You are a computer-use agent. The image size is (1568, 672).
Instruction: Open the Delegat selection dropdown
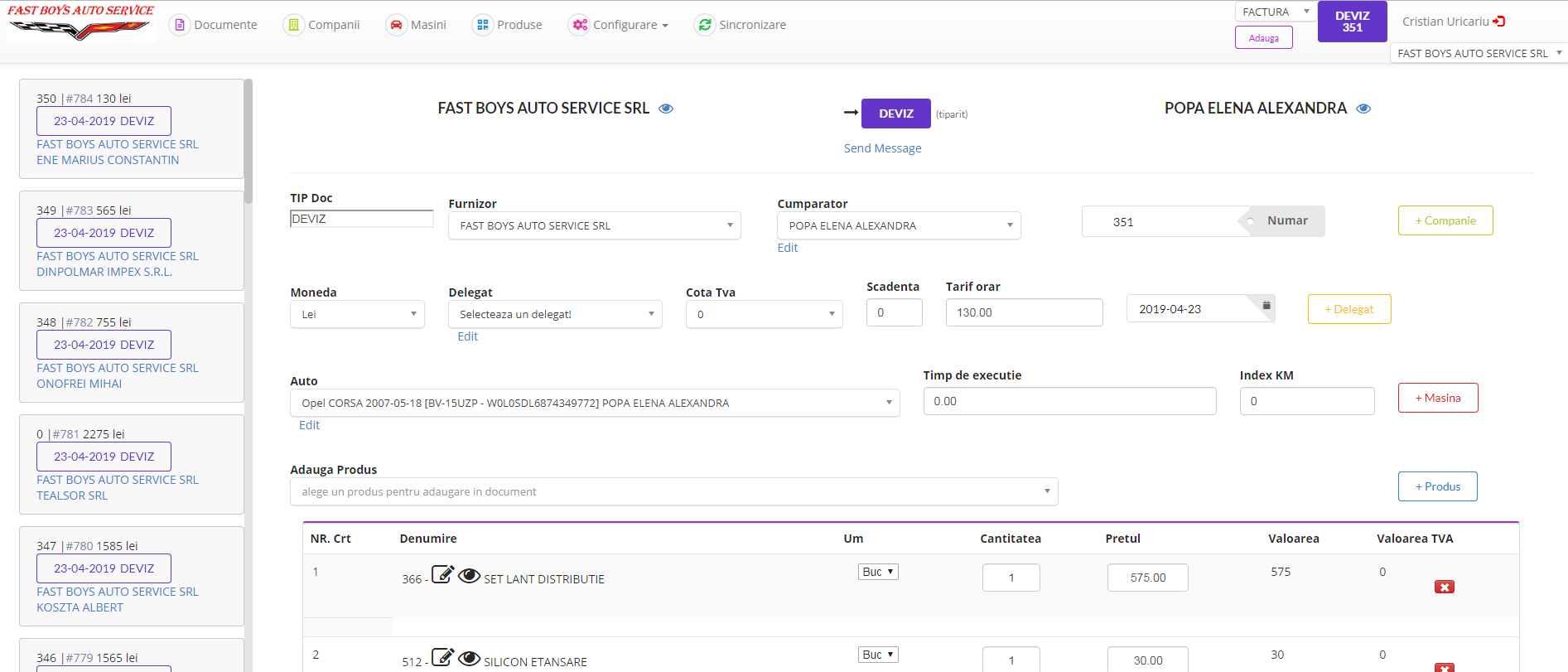(x=555, y=314)
